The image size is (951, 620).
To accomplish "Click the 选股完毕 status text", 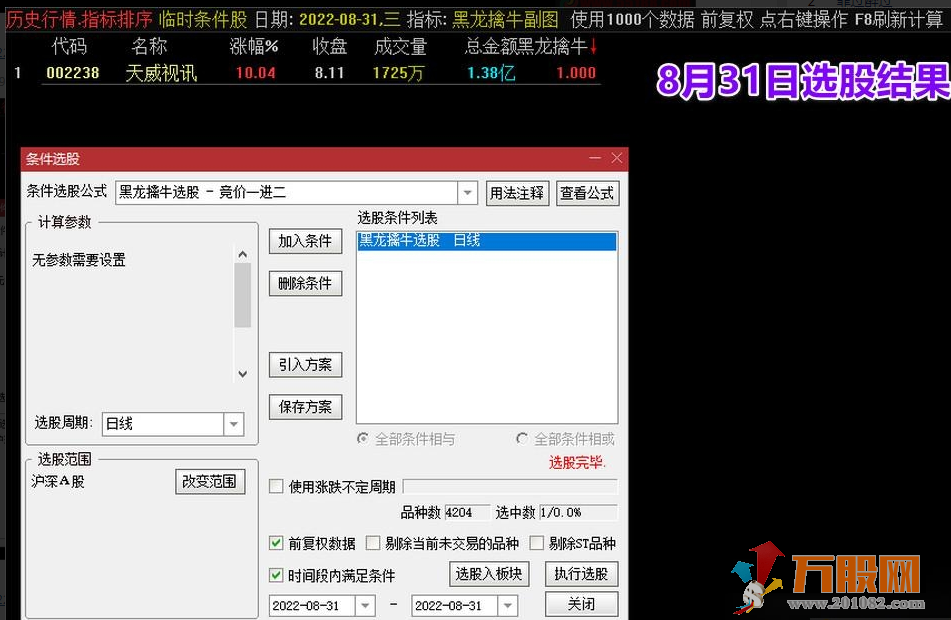I will pos(577,463).
